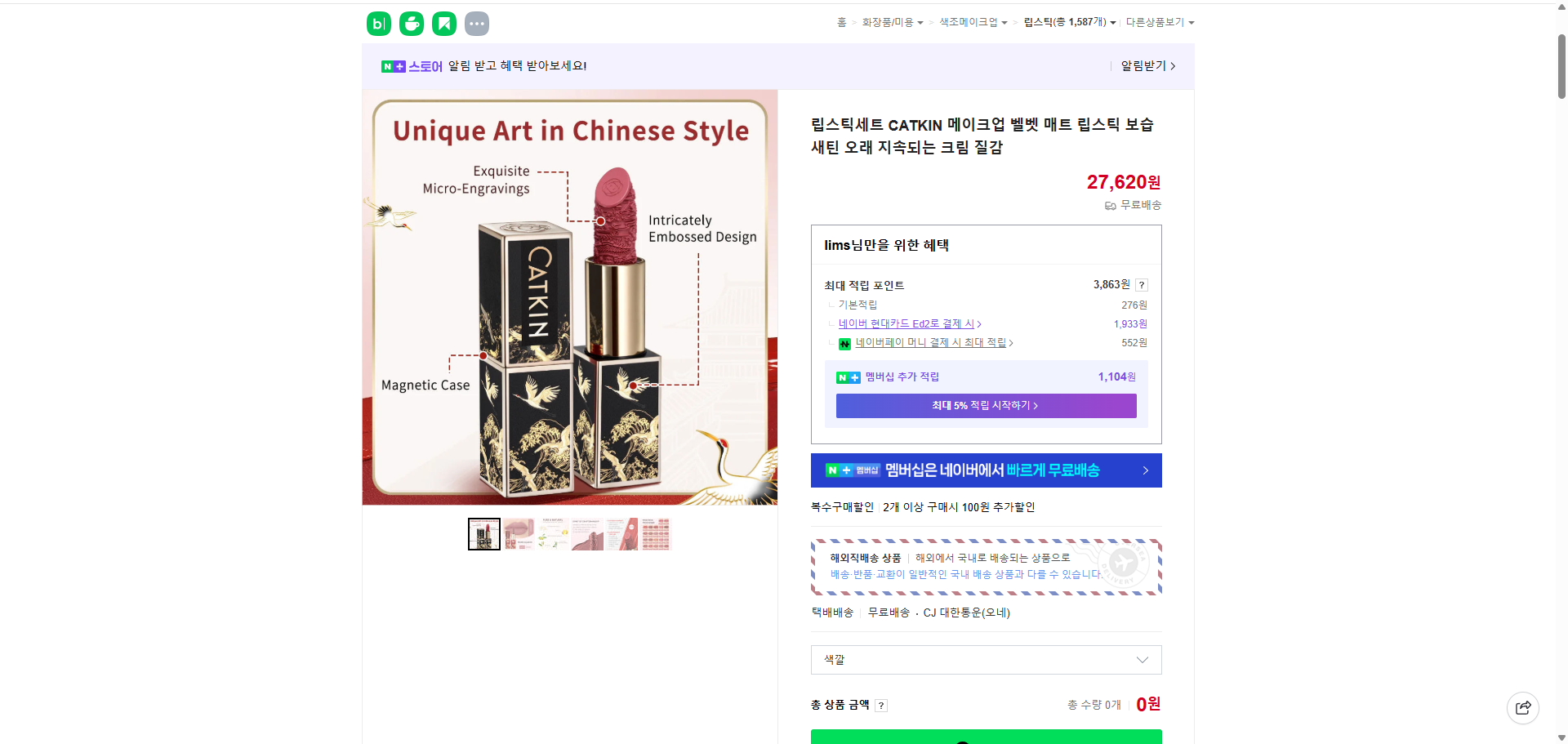Click the N+ 스토어 logo in the notification banner
Image resolution: width=1568 pixels, height=744 pixels.
tap(410, 65)
